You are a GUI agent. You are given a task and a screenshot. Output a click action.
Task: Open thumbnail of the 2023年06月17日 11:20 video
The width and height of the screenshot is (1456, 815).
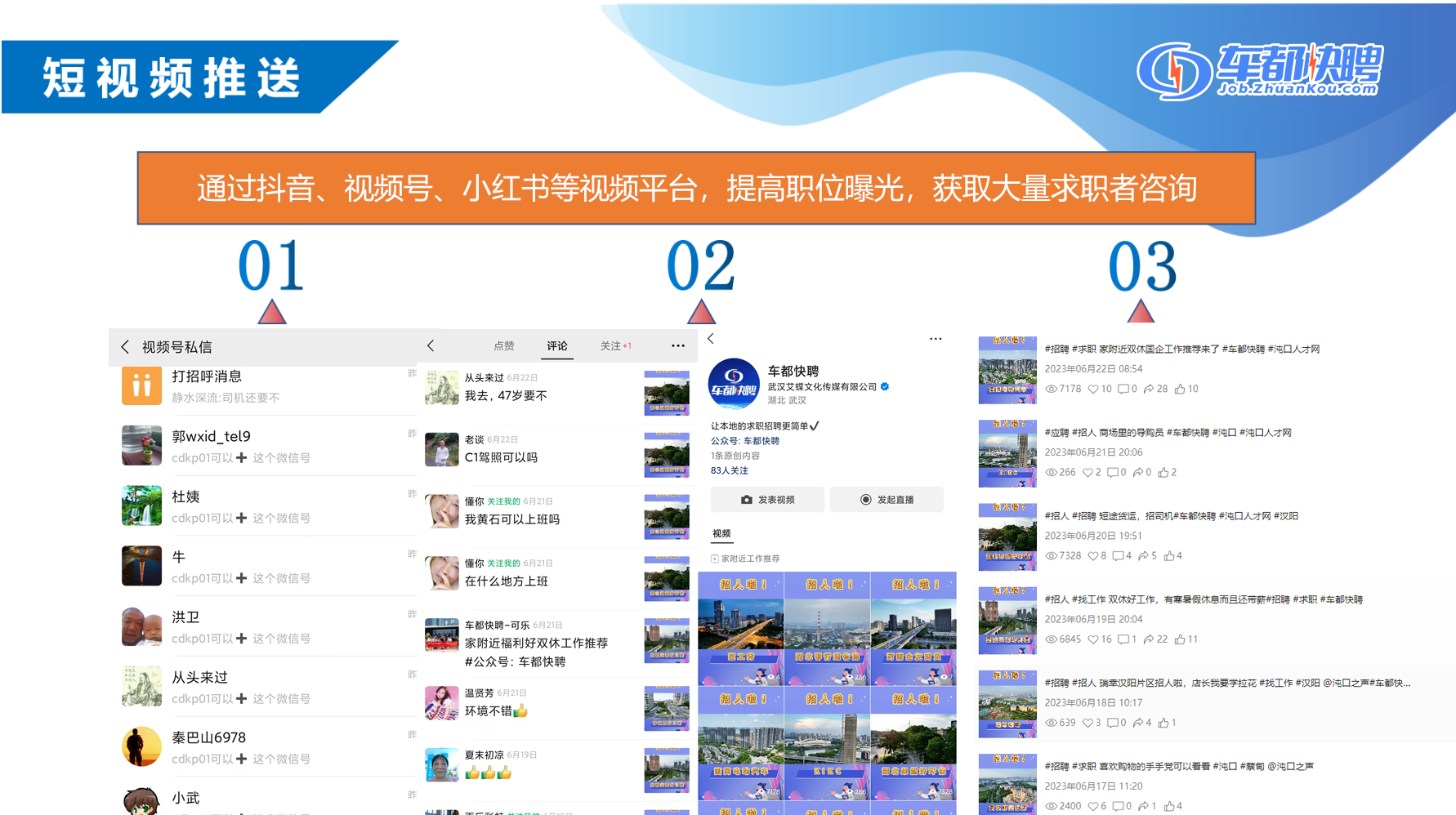pyautogui.click(x=1007, y=784)
